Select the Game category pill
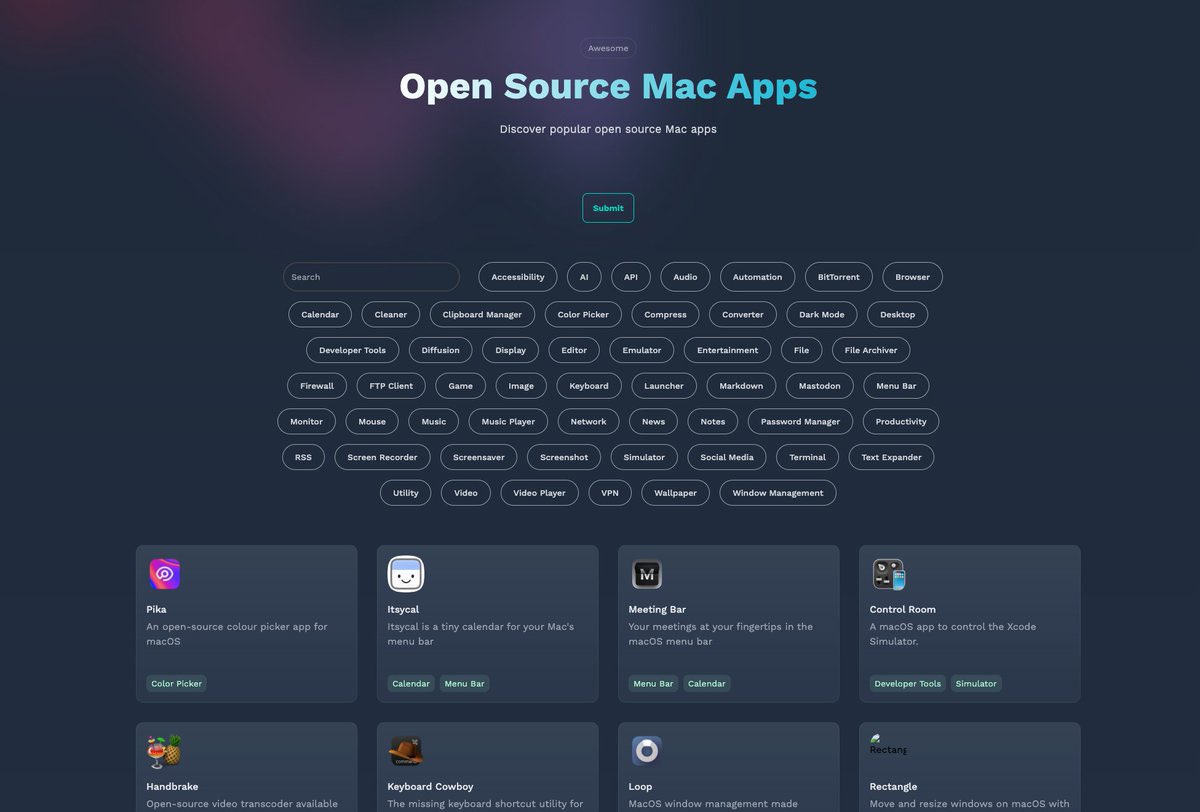1200x812 pixels. tap(461, 386)
